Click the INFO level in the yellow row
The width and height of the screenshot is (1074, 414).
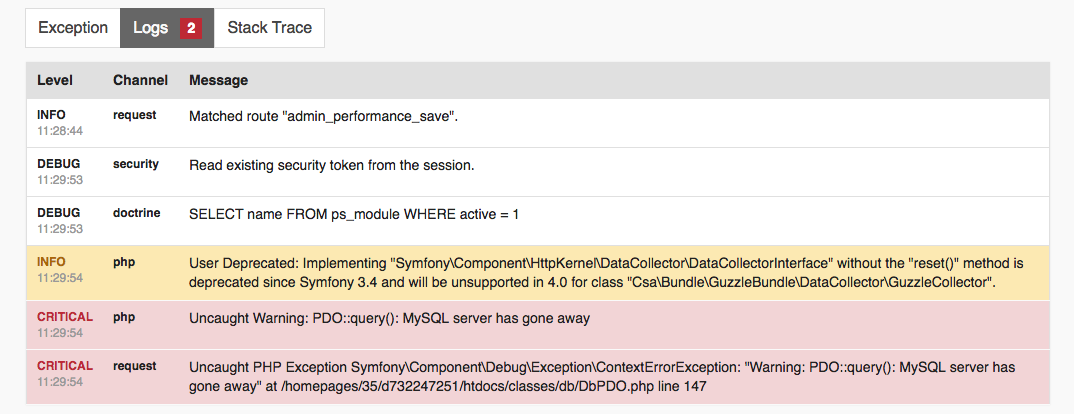51,262
